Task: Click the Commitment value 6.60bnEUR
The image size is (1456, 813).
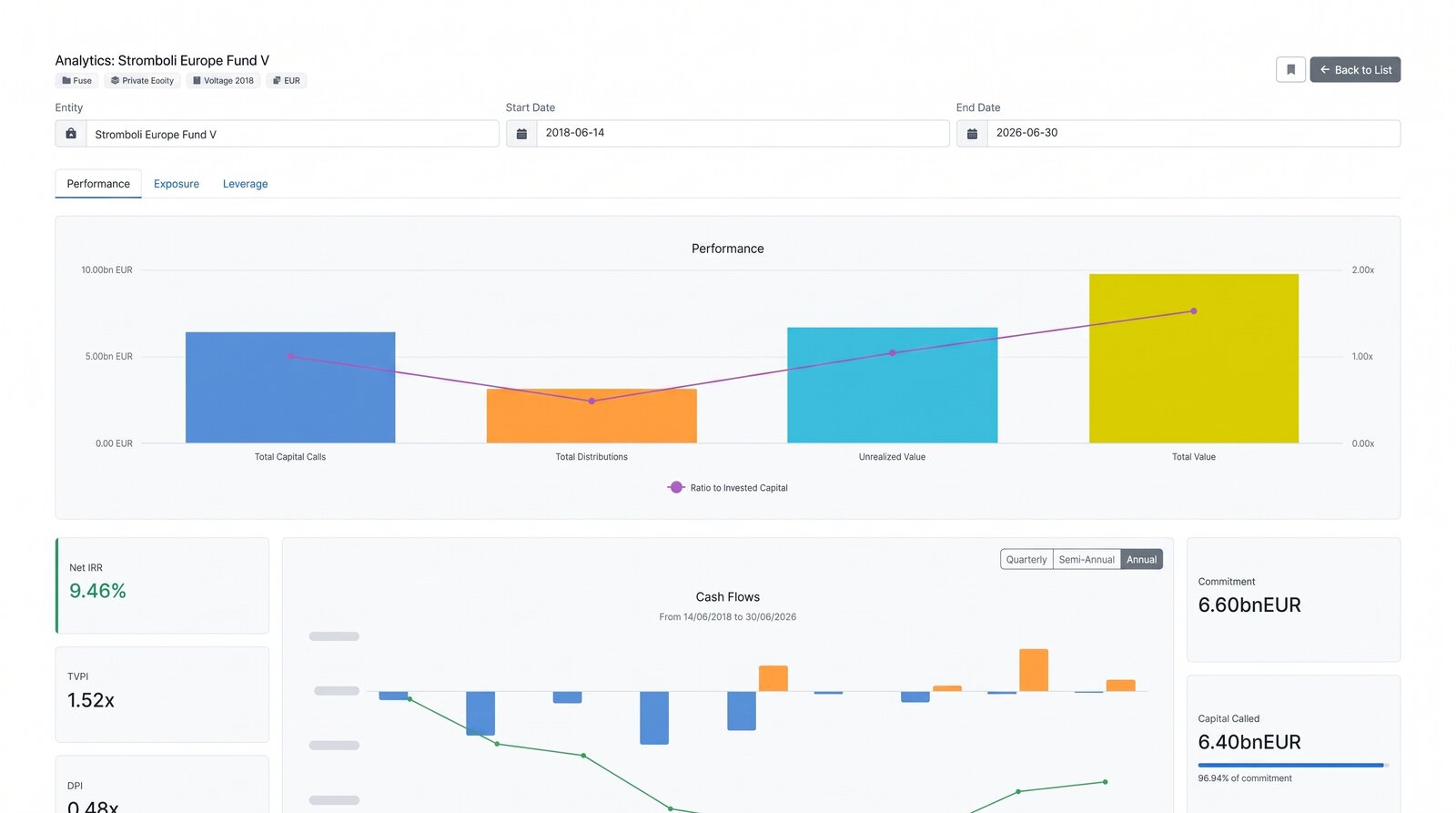Action: tap(1249, 605)
